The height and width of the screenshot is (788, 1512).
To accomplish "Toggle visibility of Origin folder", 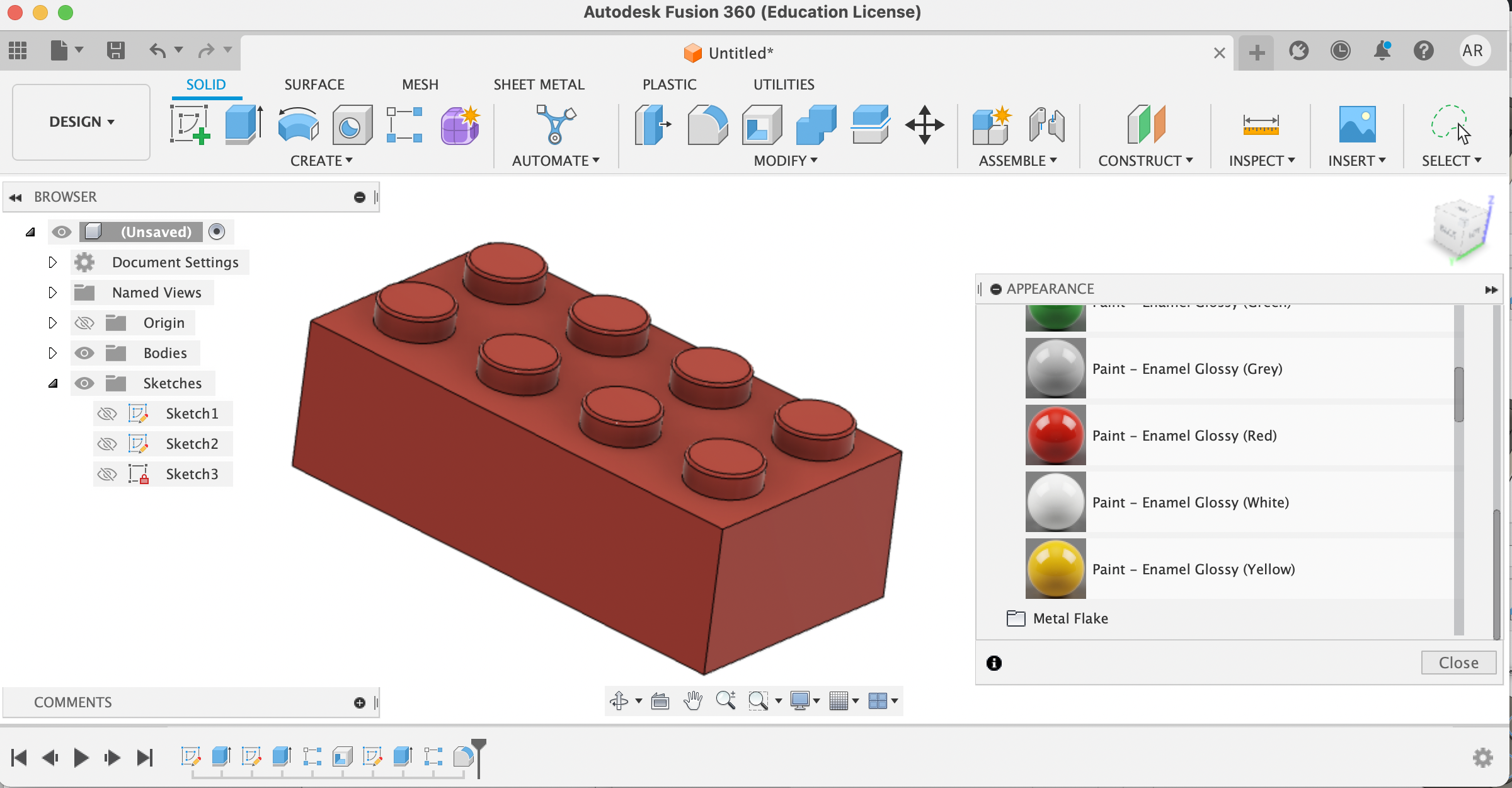I will [84, 323].
